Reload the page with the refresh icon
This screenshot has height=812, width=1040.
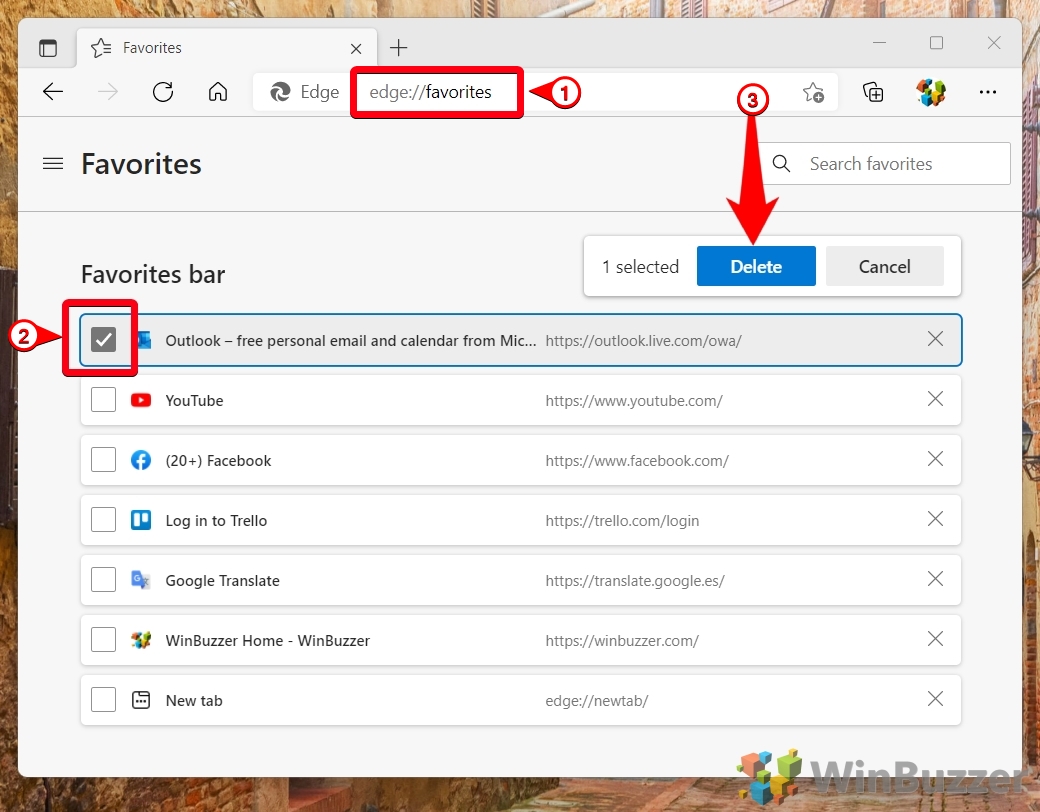[x=163, y=92]
